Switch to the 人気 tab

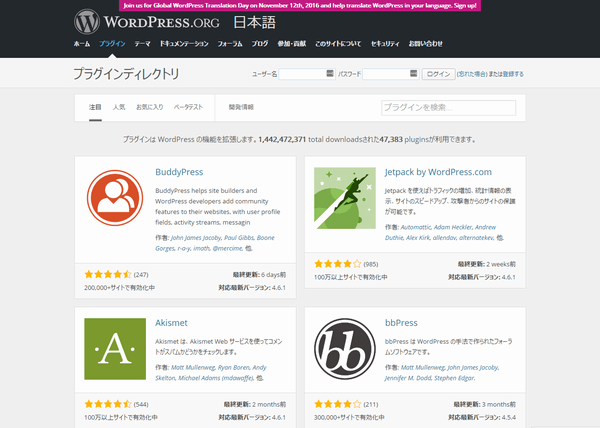coord(119,107)
